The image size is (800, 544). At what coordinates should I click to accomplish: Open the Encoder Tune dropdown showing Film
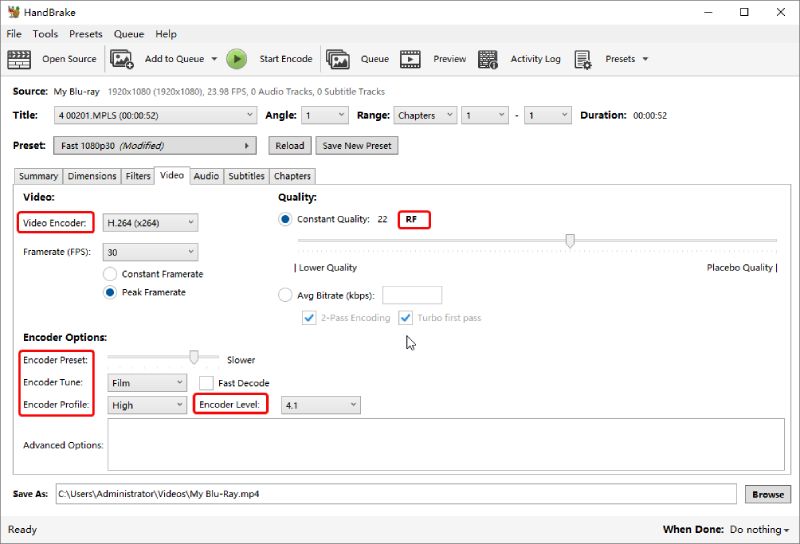coord(147,383)
